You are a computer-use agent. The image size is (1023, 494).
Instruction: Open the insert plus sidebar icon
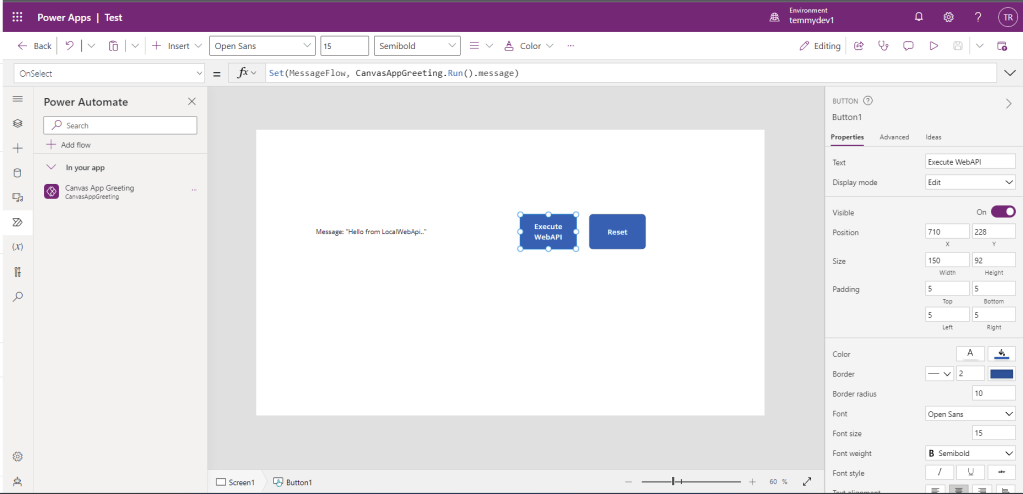pyautogui.click(x=18, y=148)
